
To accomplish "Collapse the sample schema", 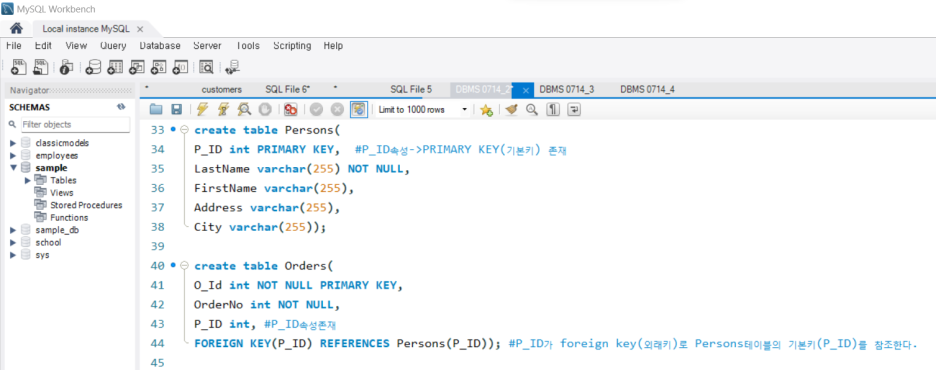I will click(x=13, y=168).
